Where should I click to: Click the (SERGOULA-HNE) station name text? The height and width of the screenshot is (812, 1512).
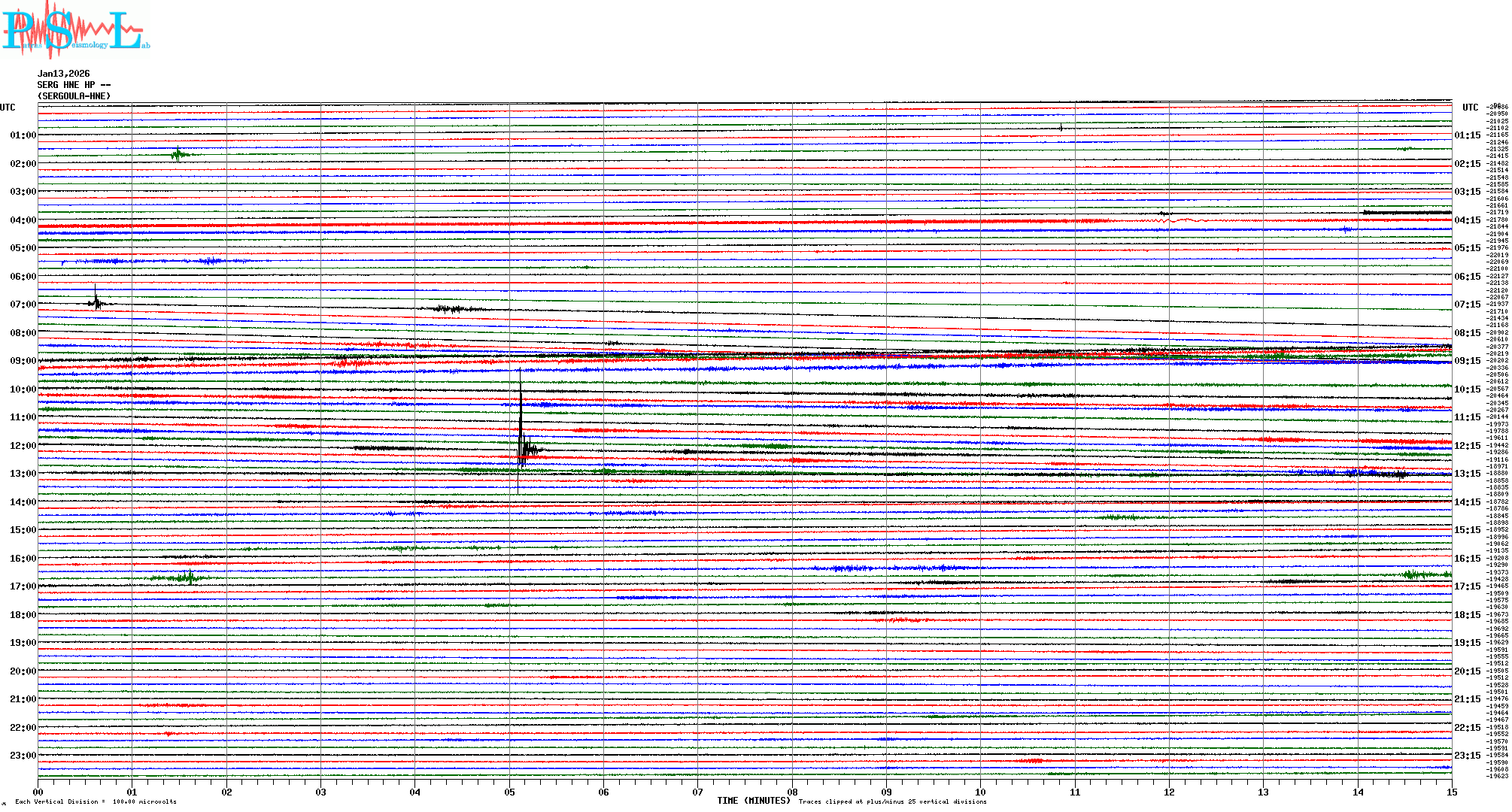[x=74, y=96]
